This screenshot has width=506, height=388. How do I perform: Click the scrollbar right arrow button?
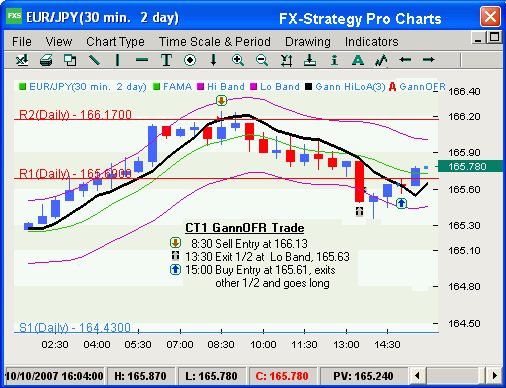tap(495, 376)
